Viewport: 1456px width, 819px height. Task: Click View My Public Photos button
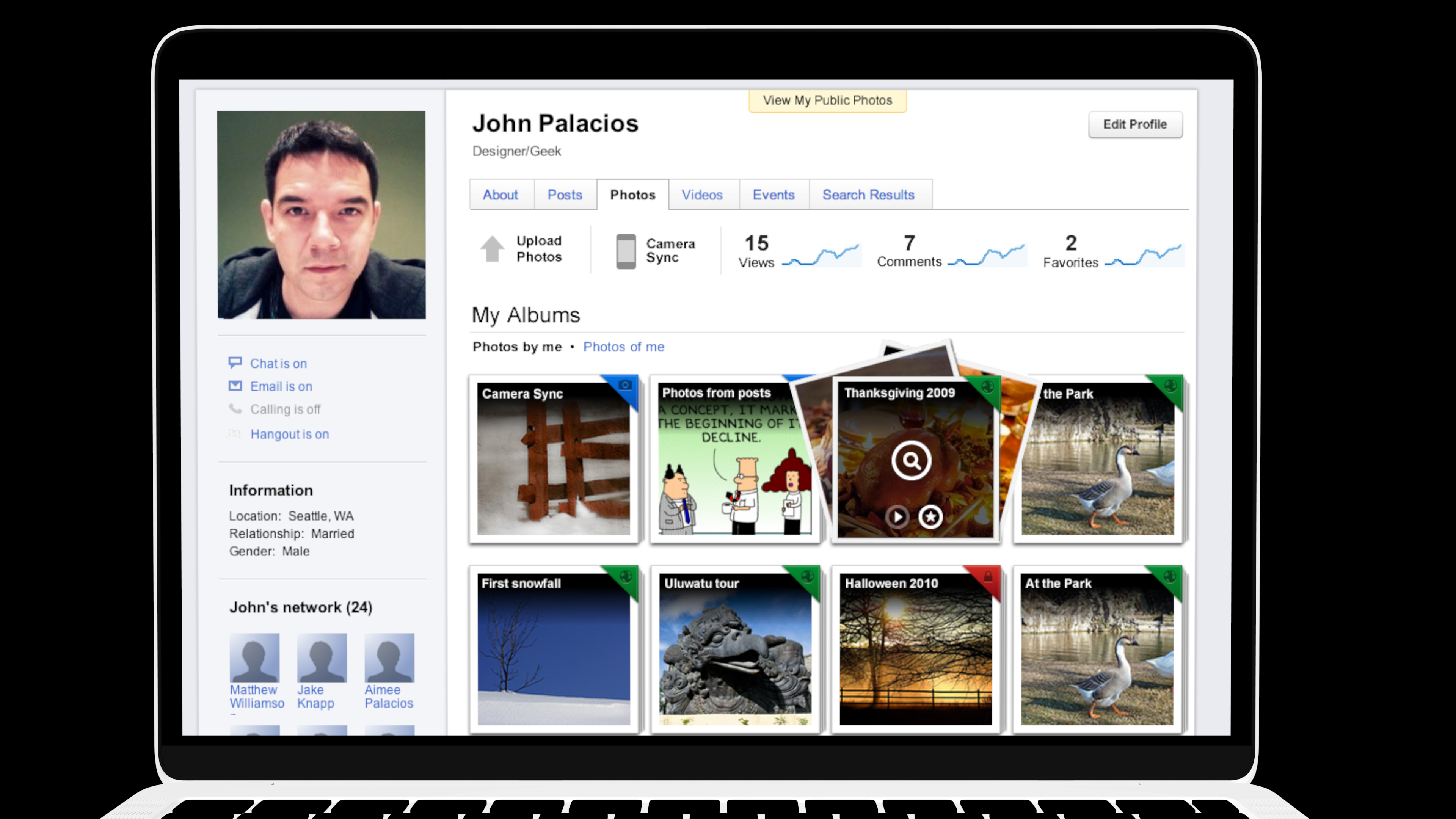827,100
